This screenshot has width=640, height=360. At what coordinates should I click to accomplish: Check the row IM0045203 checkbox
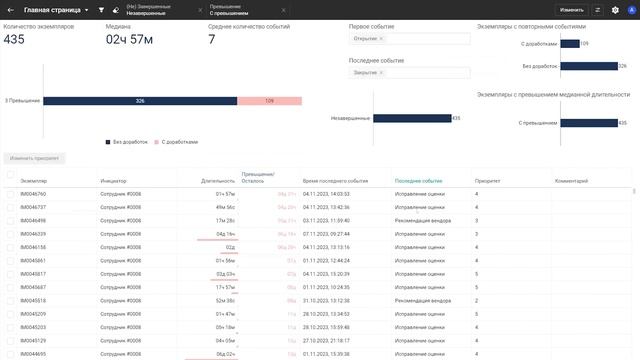[10, 327]
